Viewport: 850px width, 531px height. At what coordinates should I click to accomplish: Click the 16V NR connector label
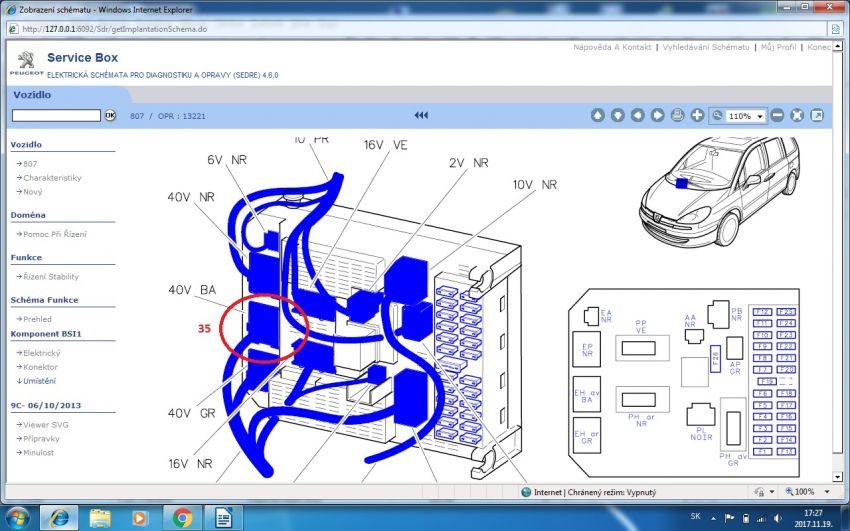[190, 464]
